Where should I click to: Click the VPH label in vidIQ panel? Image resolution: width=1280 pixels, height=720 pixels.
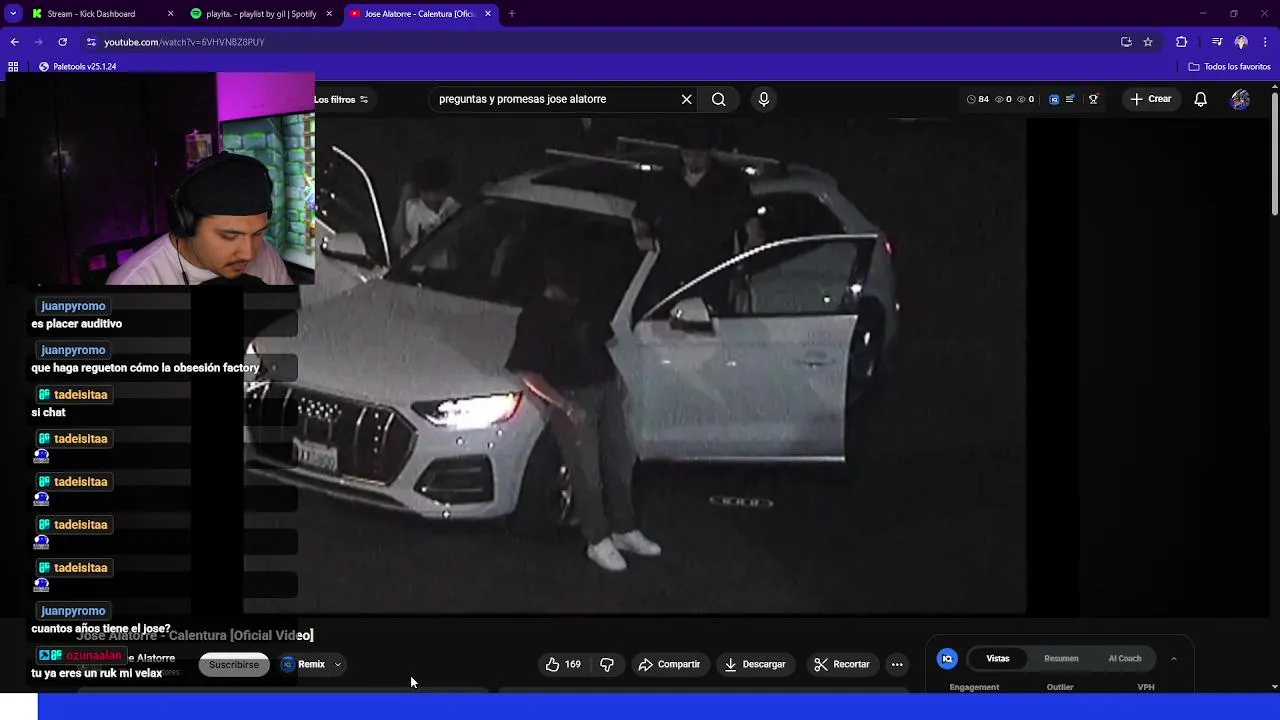(x=1146, y=687)
